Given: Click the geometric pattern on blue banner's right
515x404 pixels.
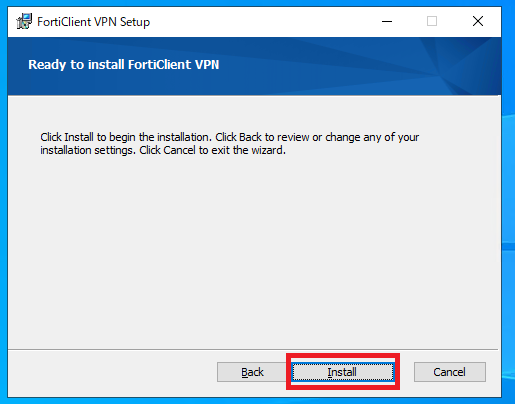Looking at the screenshot, I should point(460,66).
